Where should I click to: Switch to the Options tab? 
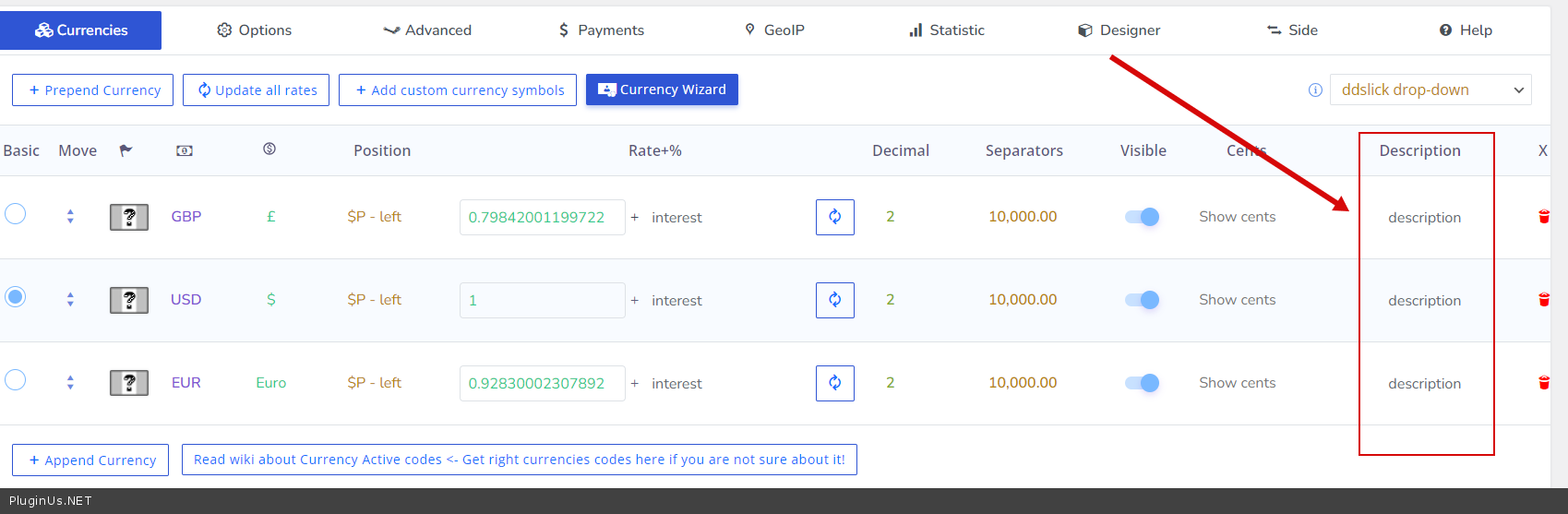[x=255, y=30]
